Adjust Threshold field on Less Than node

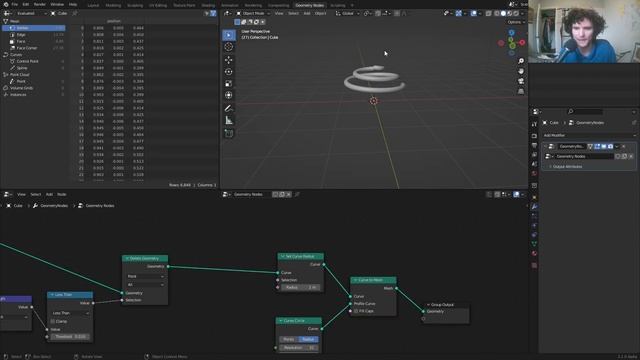pos(70,337)
